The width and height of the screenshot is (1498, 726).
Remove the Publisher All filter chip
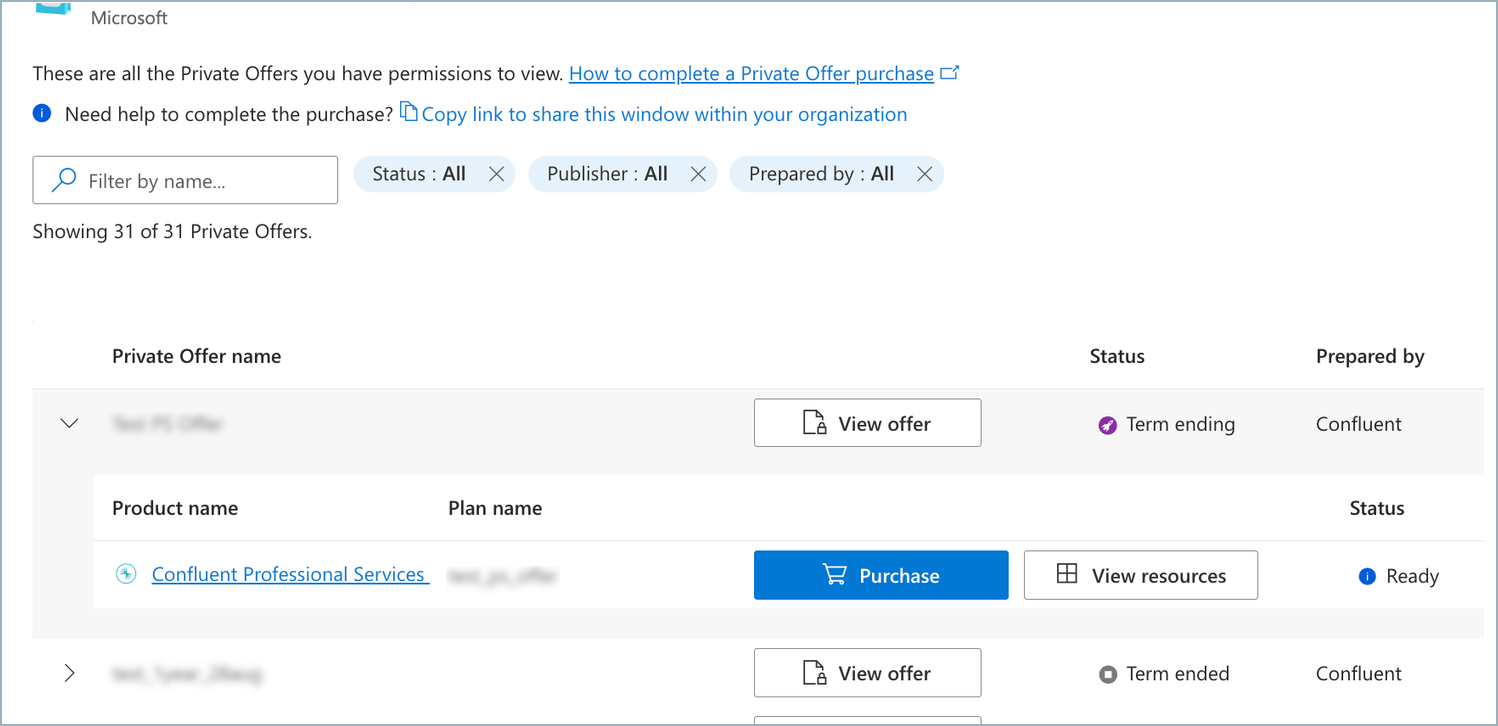coord(698,174)
